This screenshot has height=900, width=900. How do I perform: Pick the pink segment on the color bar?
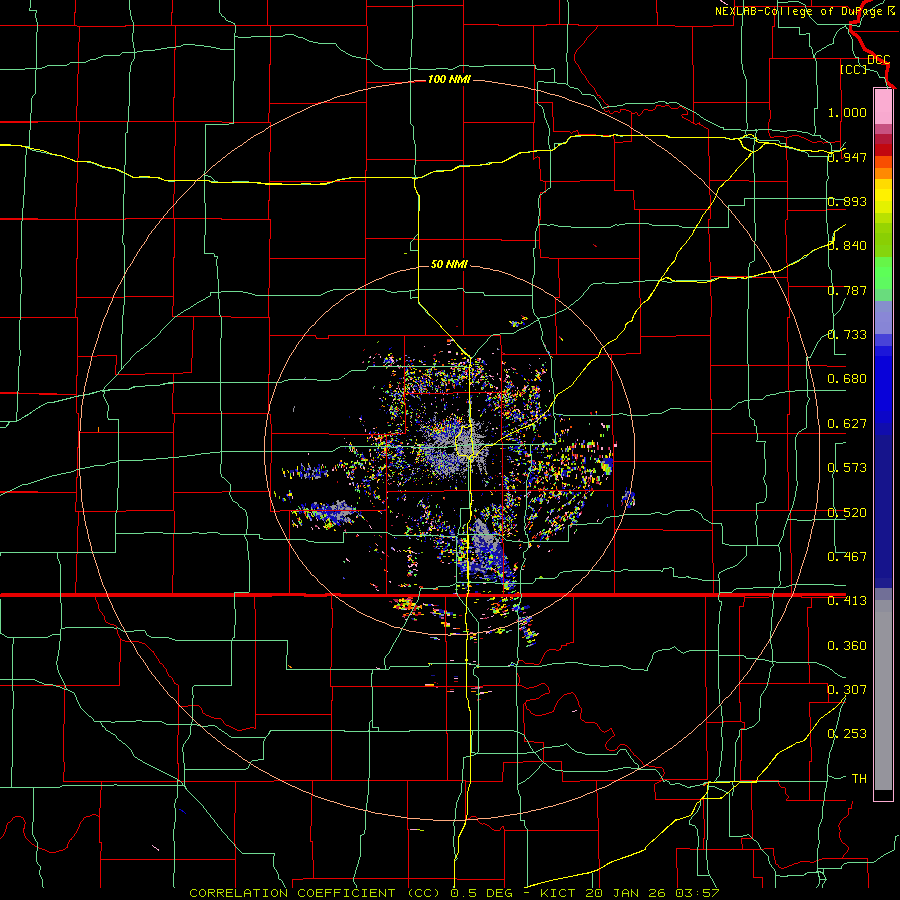883,106
